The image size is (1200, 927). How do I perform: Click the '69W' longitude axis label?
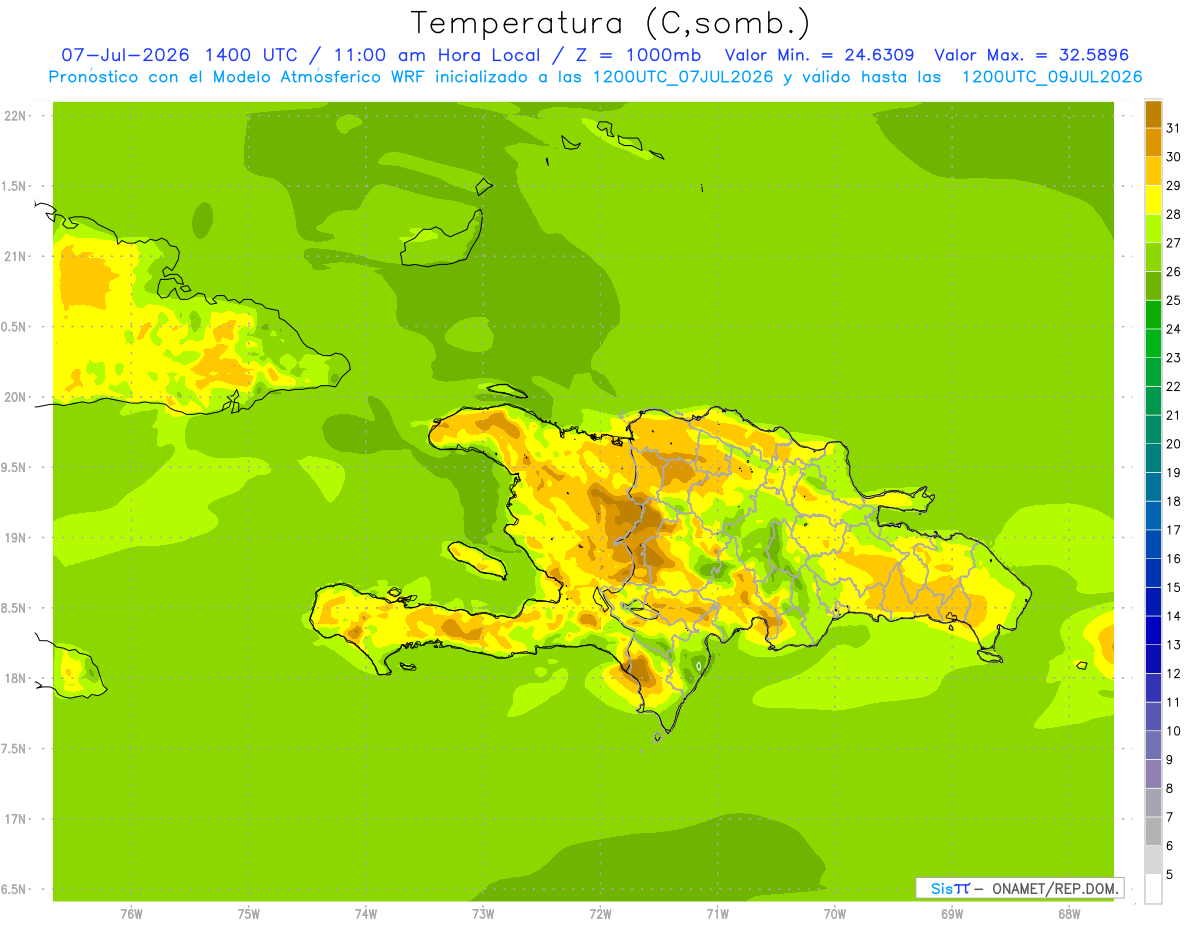pyautogui.click(x=952, y=913)
